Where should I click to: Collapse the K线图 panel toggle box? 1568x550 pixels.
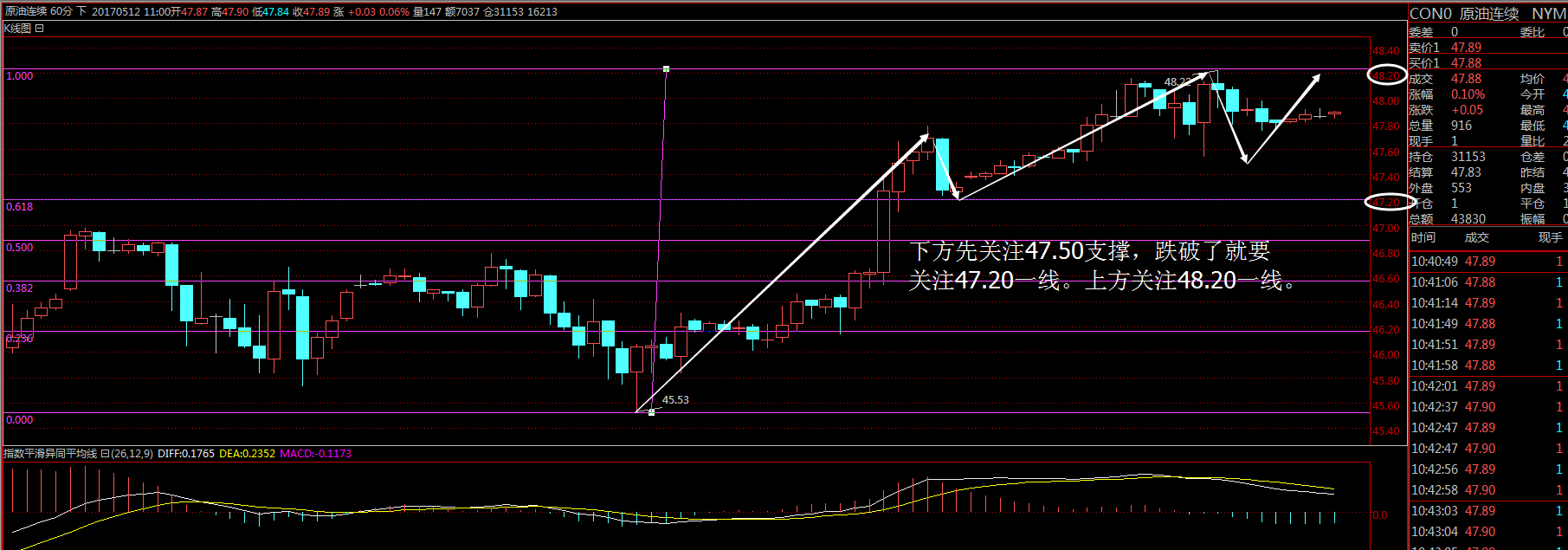(39, 29)
